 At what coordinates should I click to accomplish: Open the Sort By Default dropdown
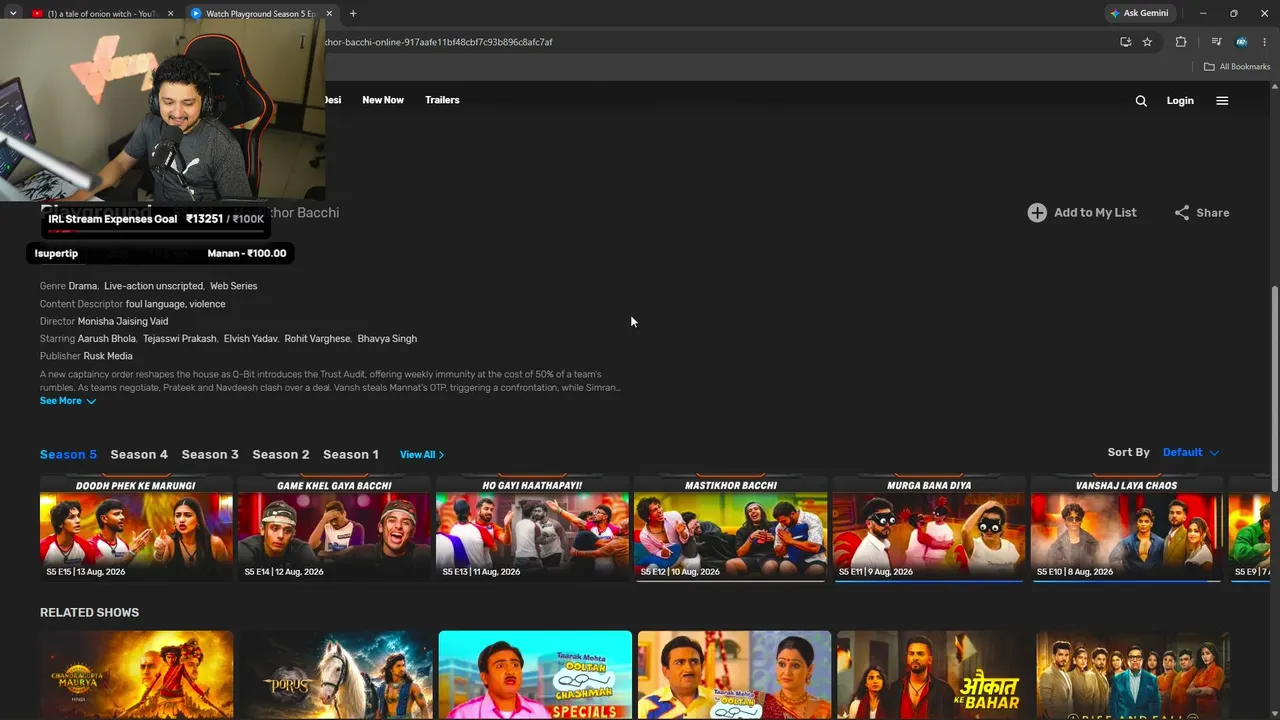tap(1190, 453)
